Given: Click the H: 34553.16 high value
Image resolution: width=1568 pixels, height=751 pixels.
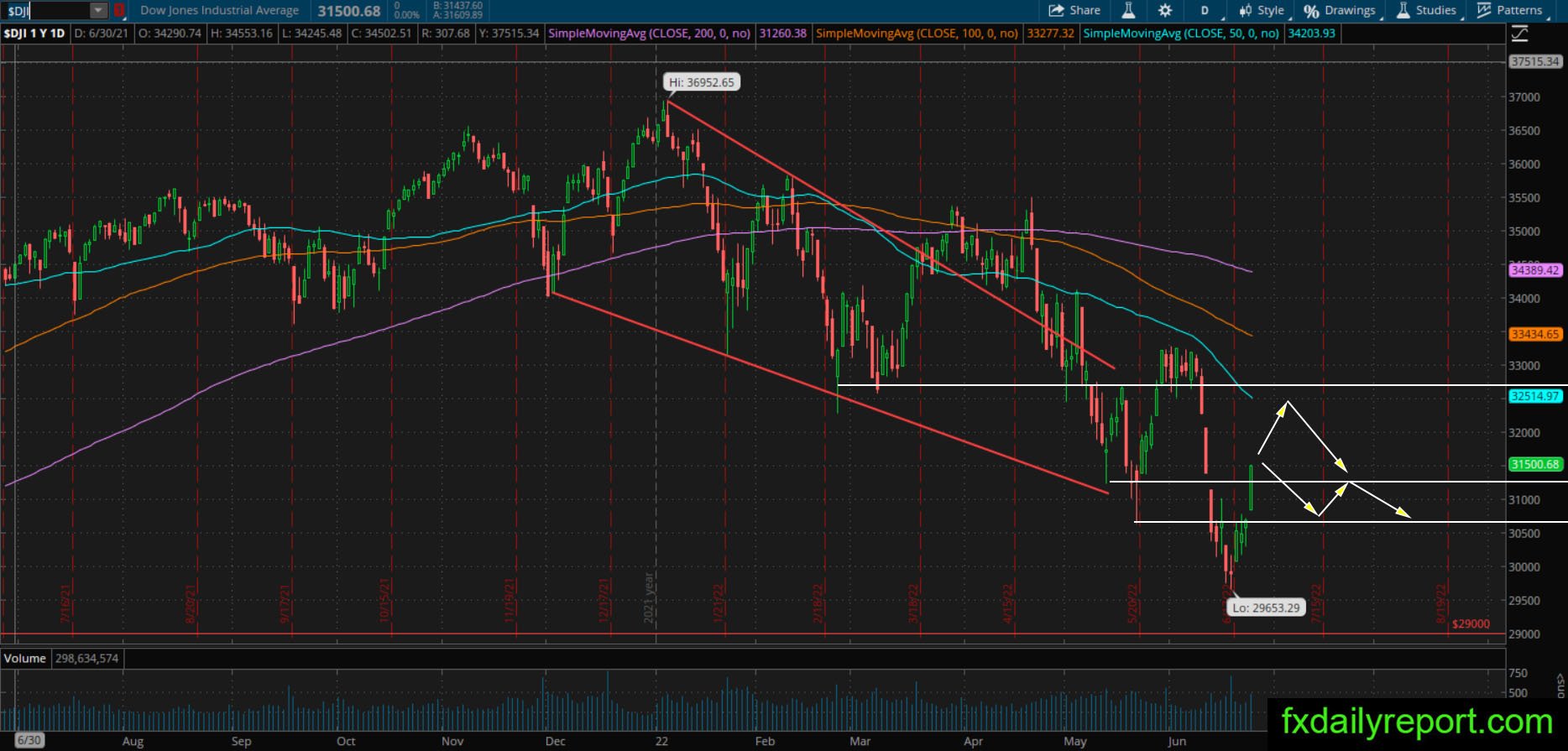Looking at the screenshot, I should [243, 34].
